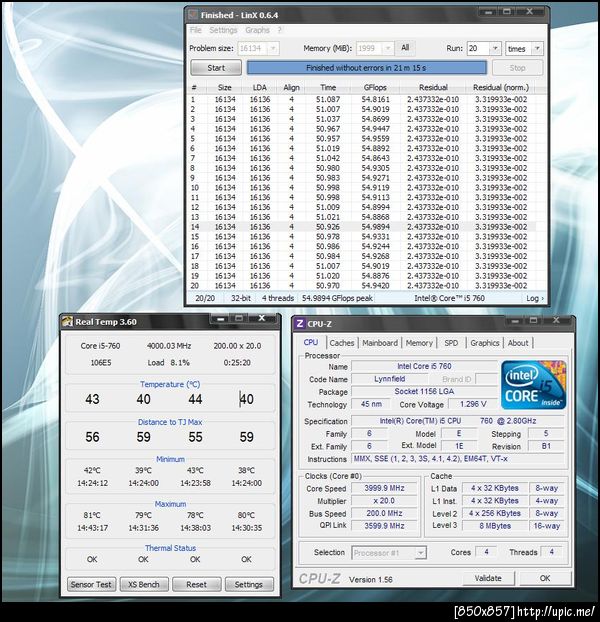Open the Run count dropdown showing 20
The image size is (600, 622).
[495, 48]
